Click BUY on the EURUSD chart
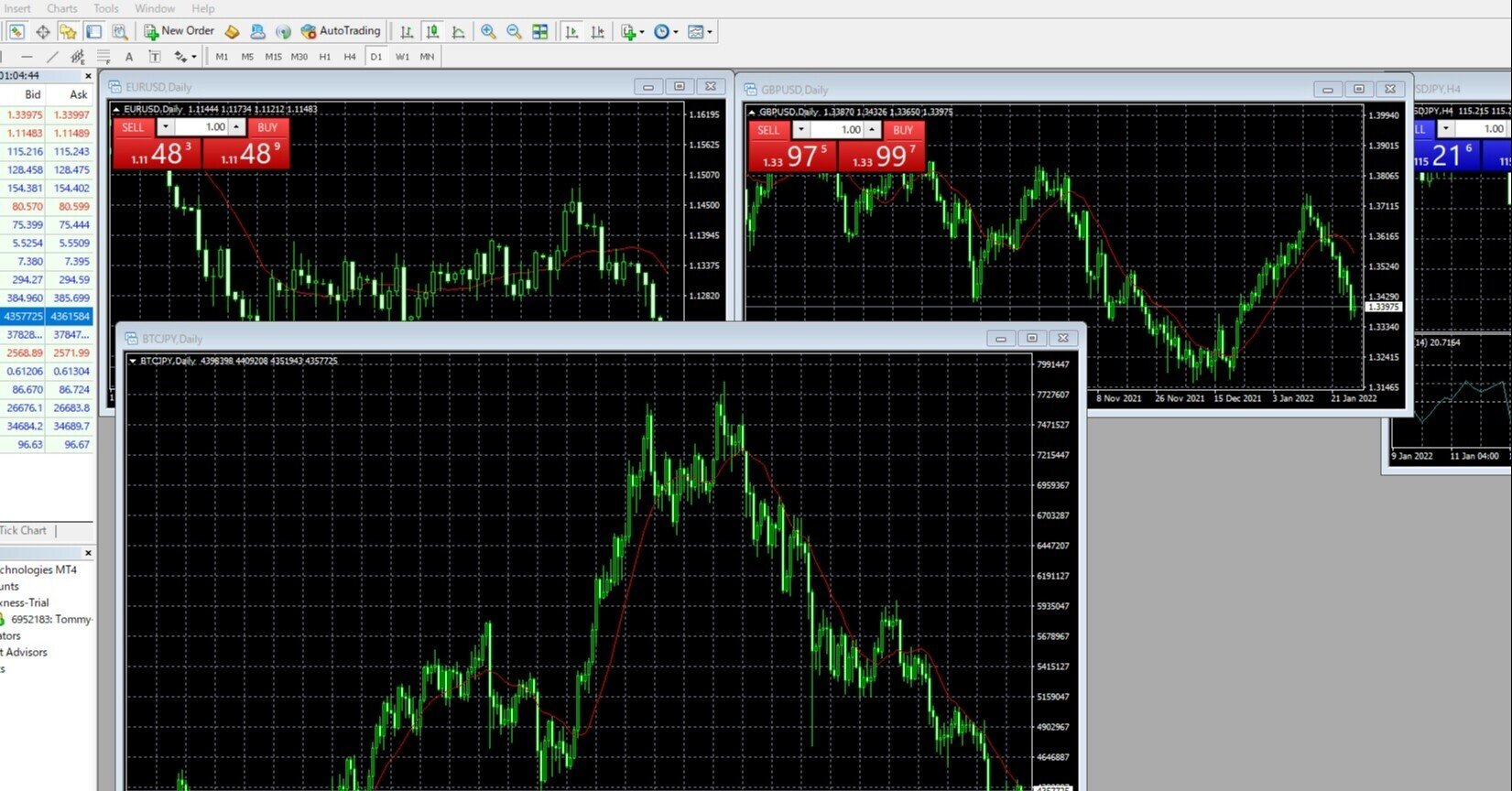 point(267,127)
